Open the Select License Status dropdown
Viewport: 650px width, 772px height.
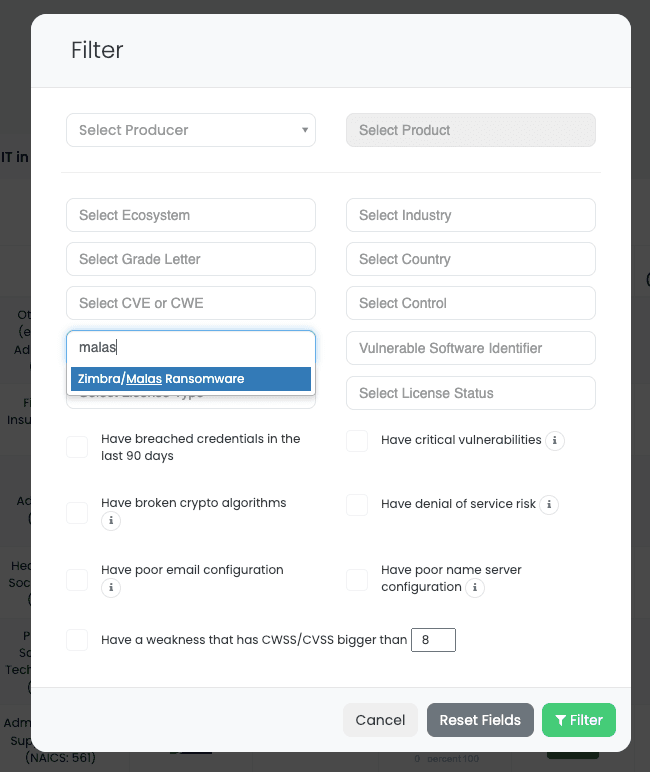pos(471,393)
